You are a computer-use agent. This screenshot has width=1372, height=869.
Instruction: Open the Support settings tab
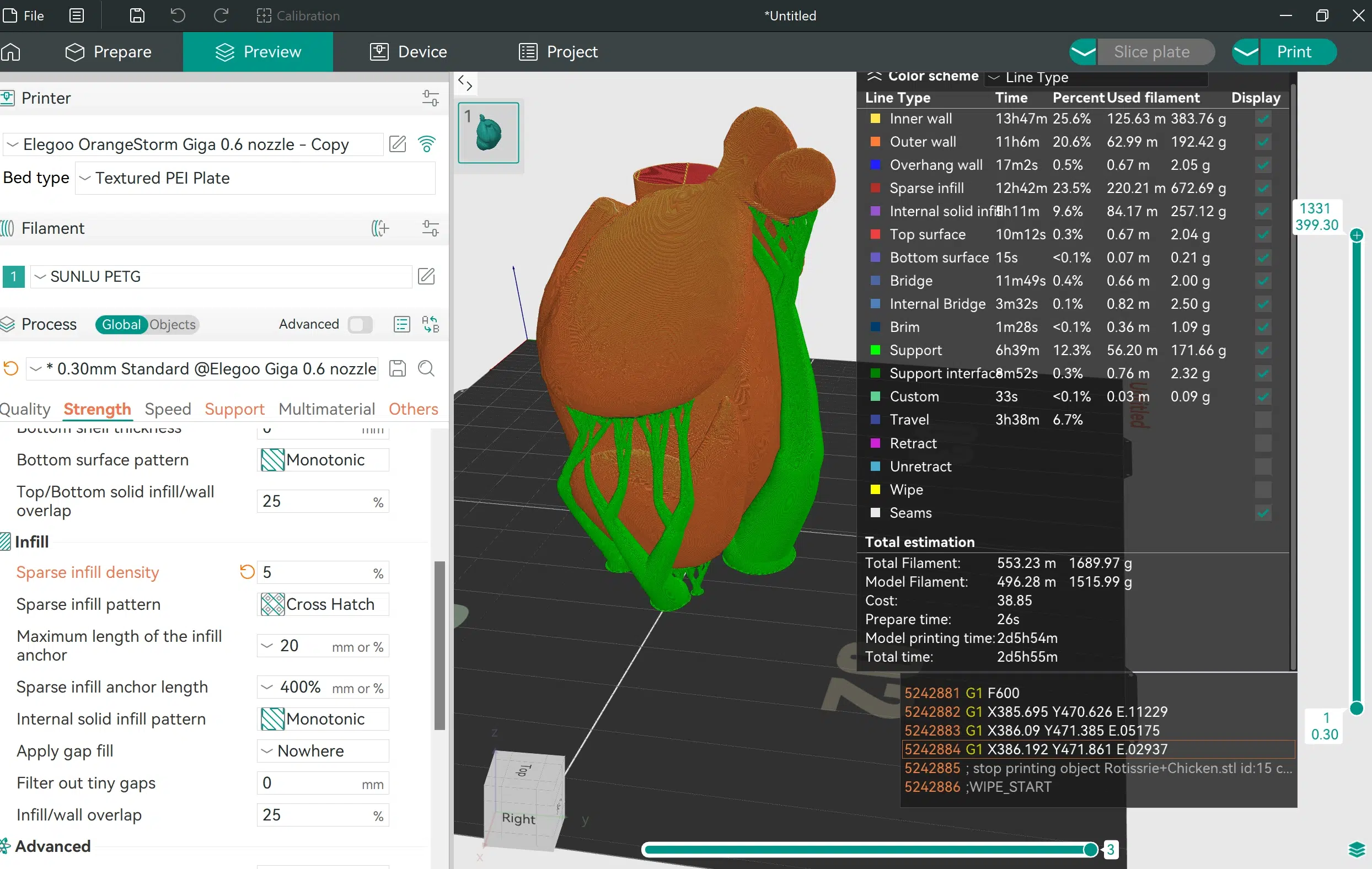234,409
